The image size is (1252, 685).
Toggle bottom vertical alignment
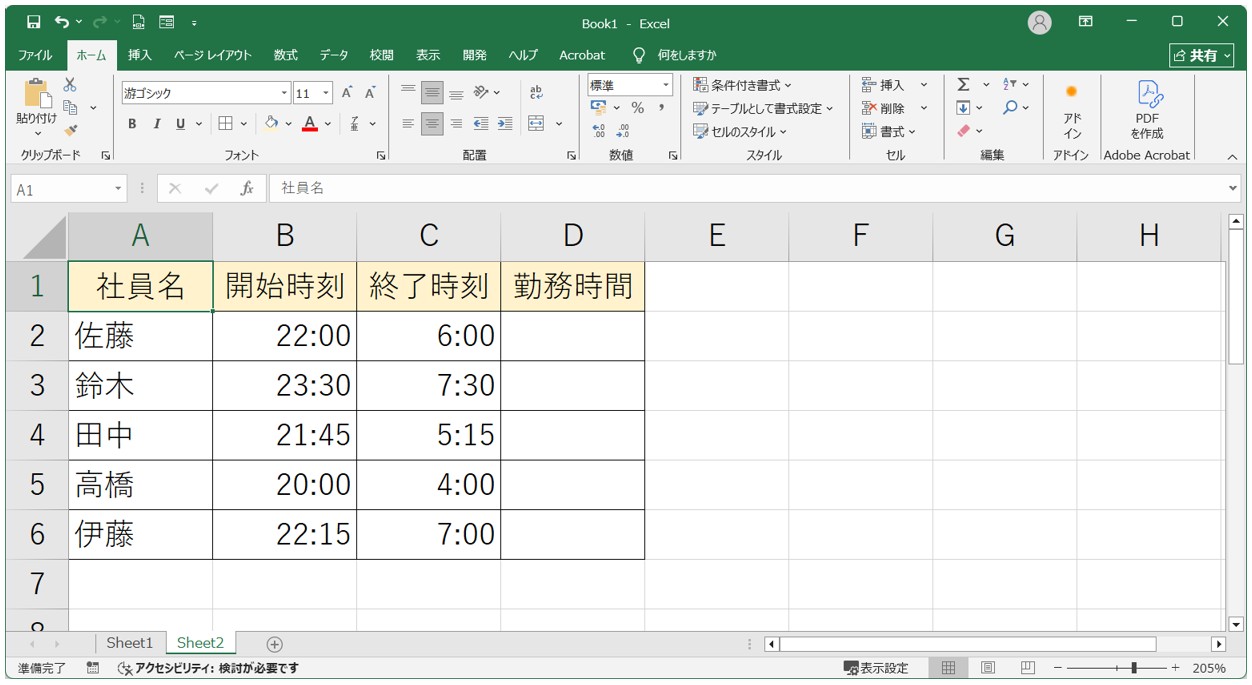[456, 93]
